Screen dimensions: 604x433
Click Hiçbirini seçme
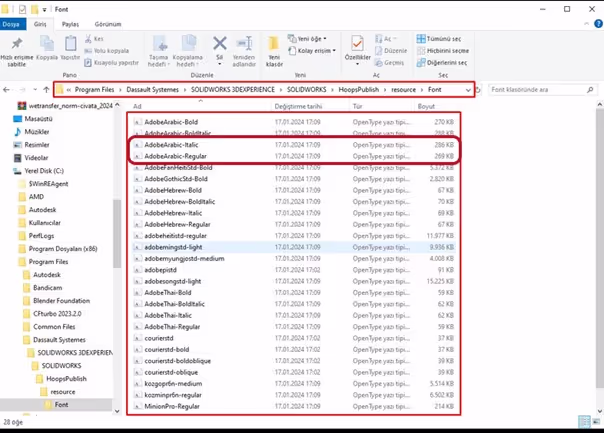(443, 50)
